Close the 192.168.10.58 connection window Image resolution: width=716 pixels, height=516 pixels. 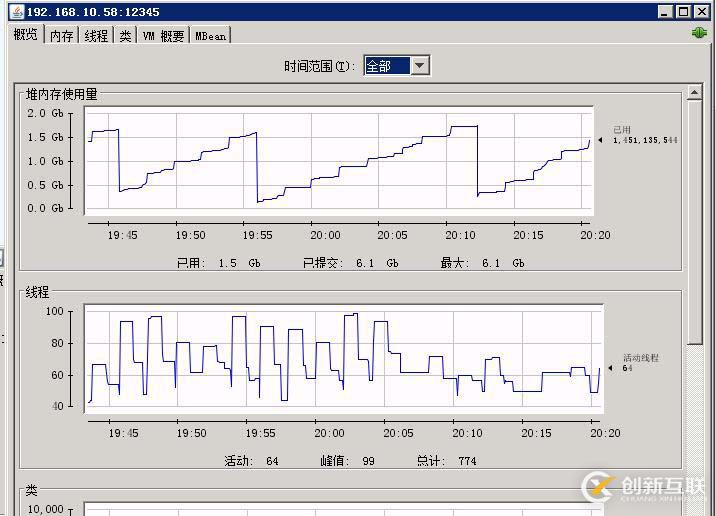pos(701,12)
